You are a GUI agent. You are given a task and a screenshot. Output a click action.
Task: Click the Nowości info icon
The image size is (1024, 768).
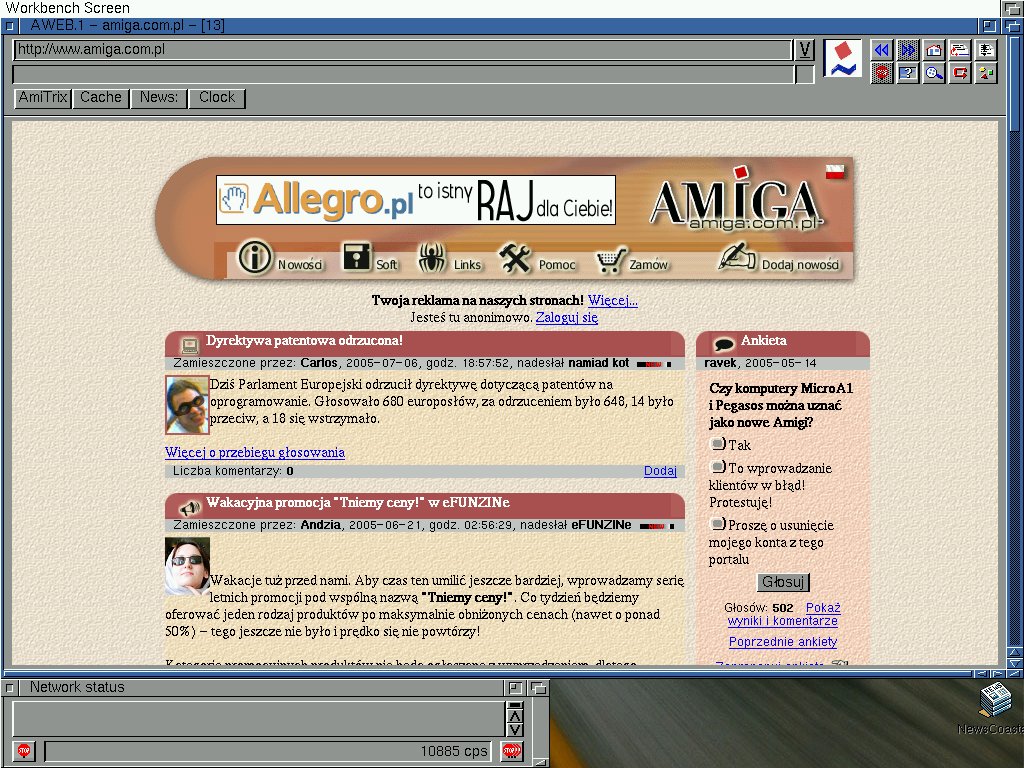click(255, 257)
